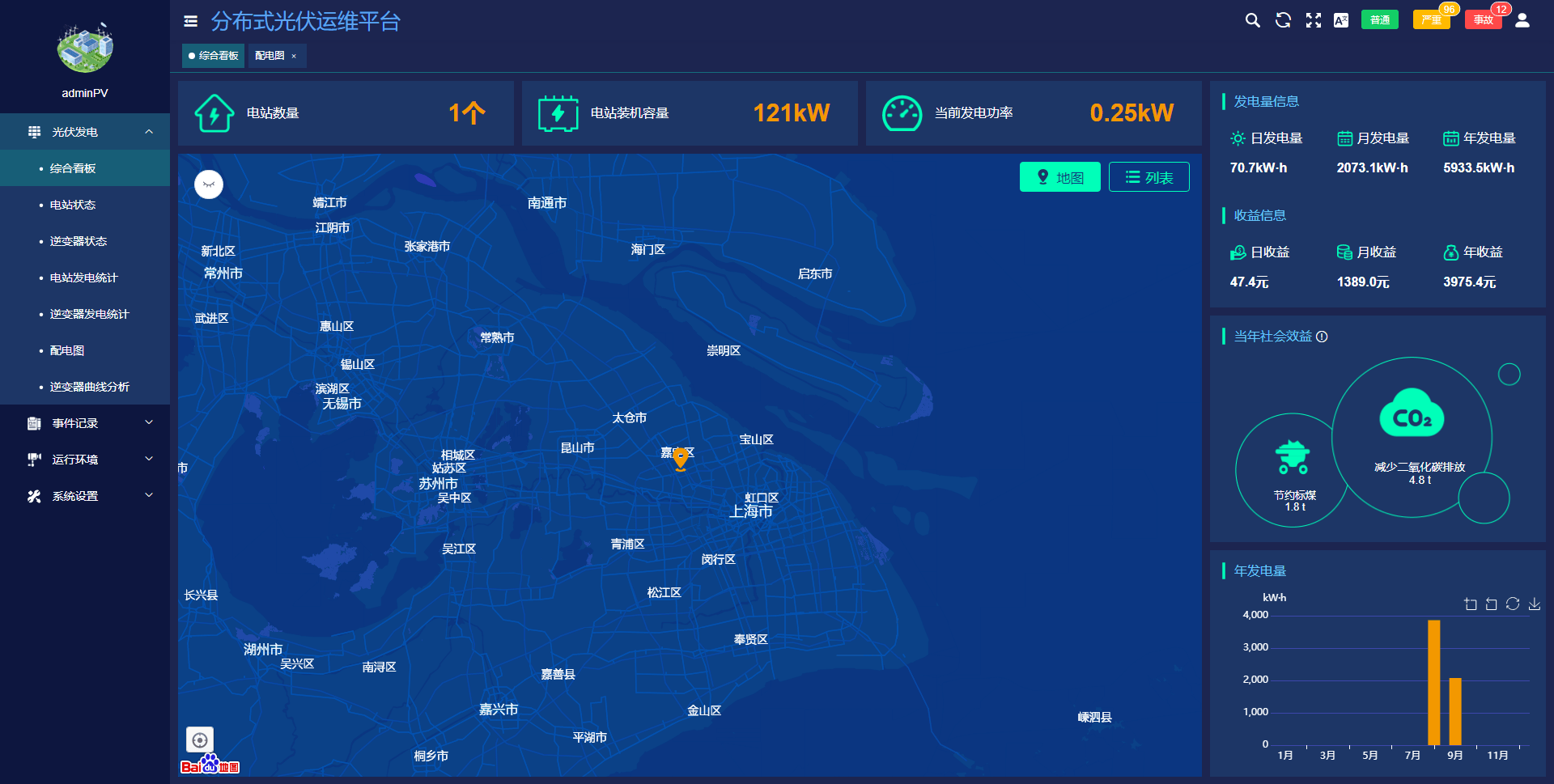The image size is (1554, 784).
Task: Expand the 事件记录 sidebar menu
Action: coord(85,423)
